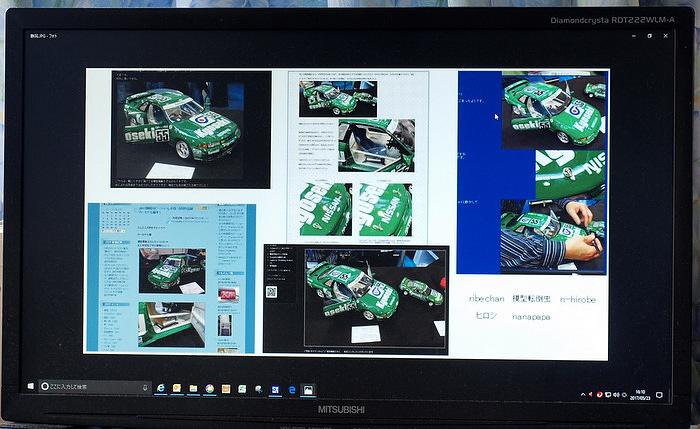Open the volume speaker tray icon
Image resolution: width=700 pixels, height=429 pixels.
pos(617,395)
